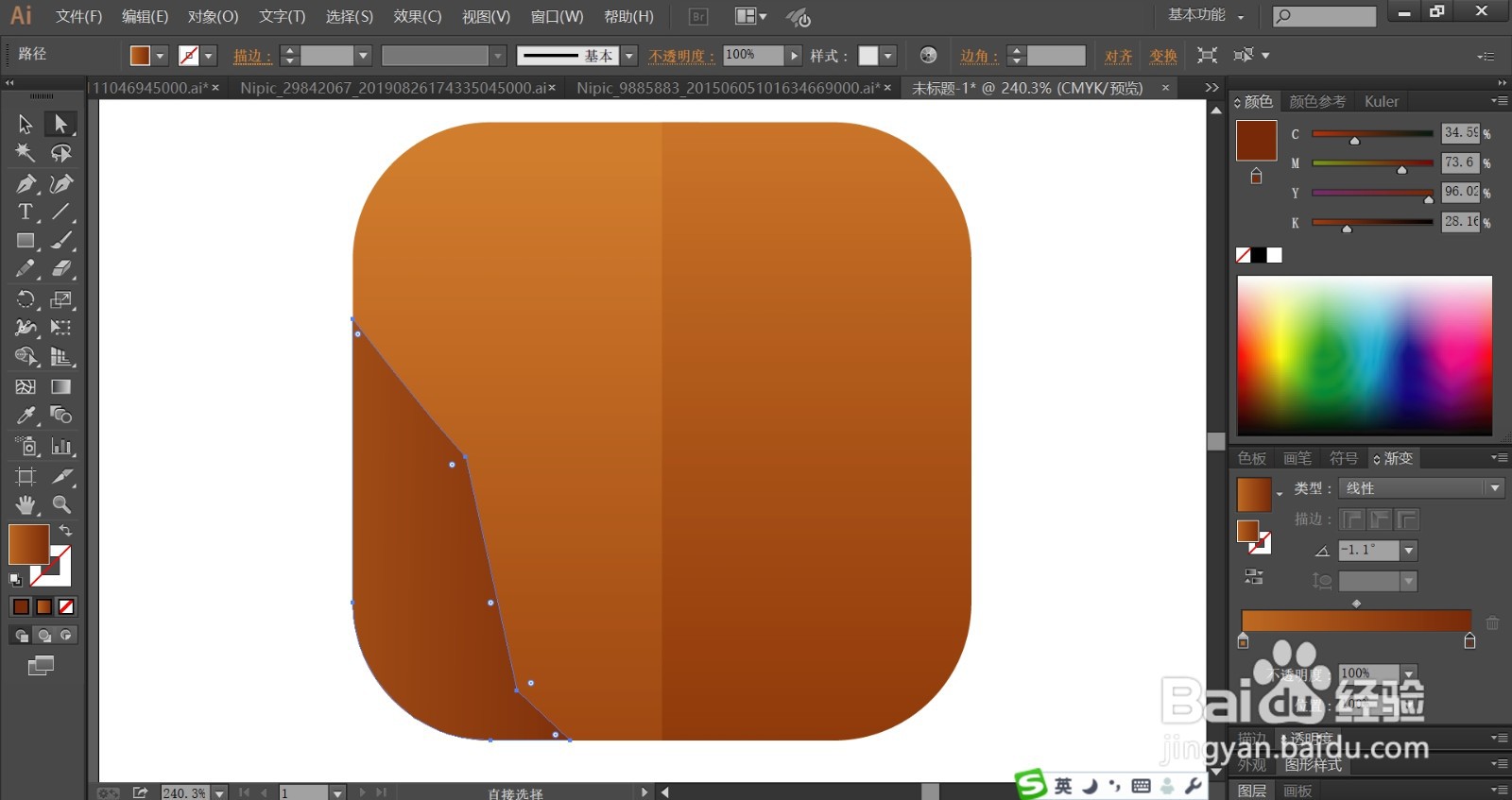The image size is (1512, 800).
Task: Open the gradient type 线性 dropdown
Action: 1494,488
